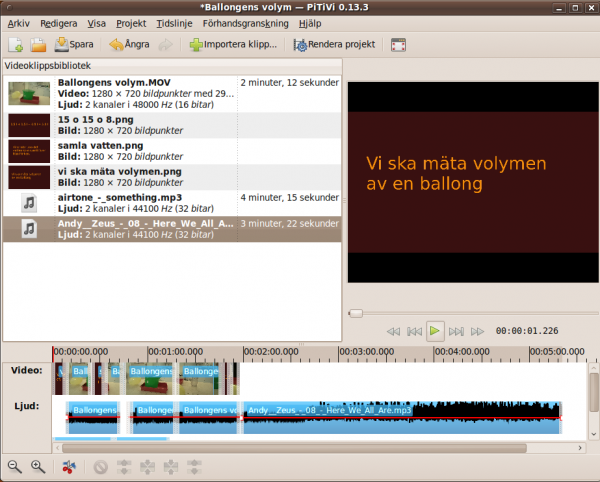The image size is (600, 482).
Task: Open the Tidslinje menu
Action: 174,23
